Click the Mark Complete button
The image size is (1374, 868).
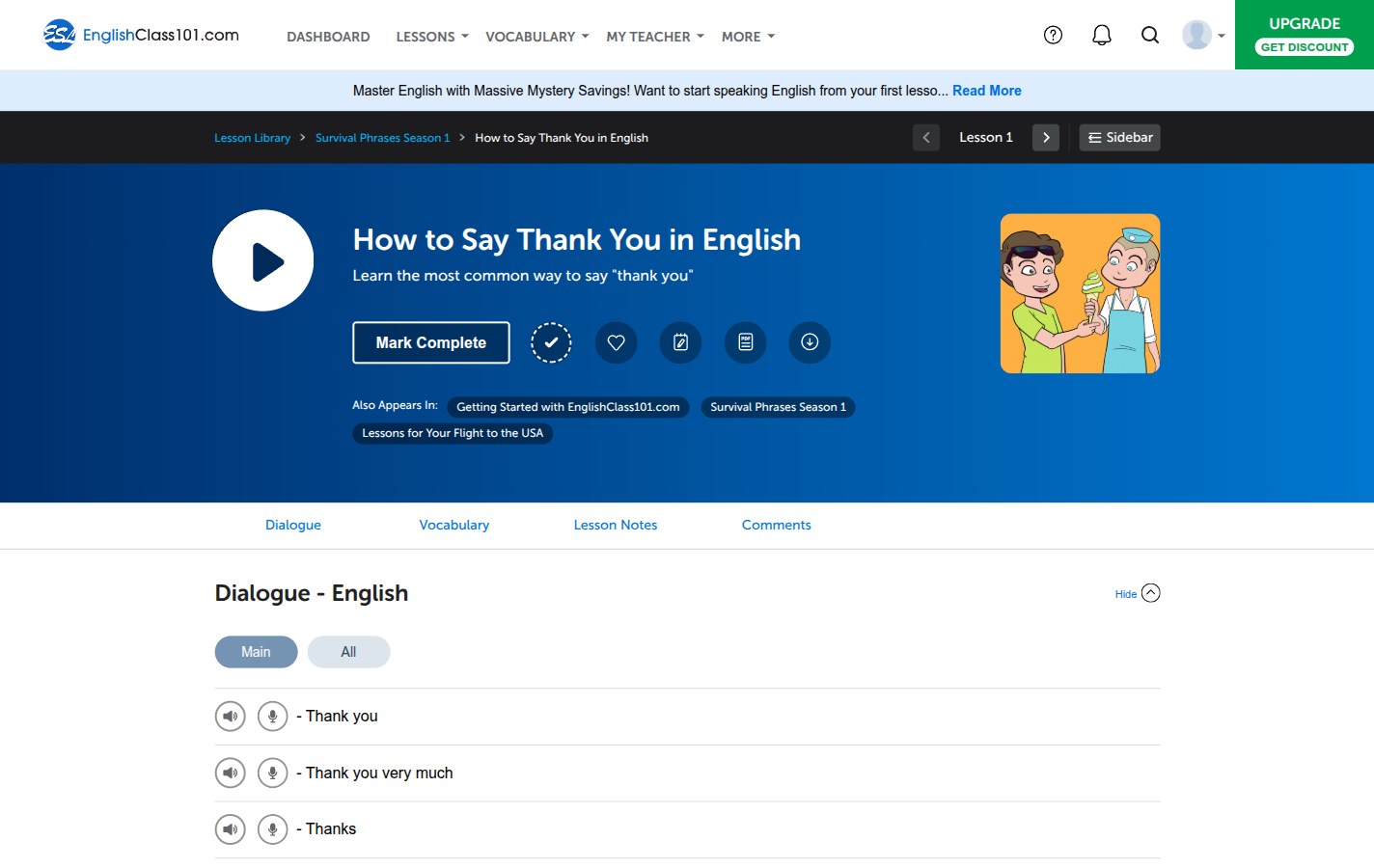click(431, 342)
